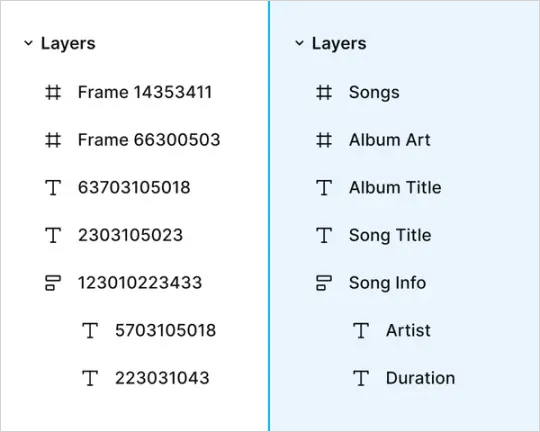Select the Album Title layer
The height and width of the screenshot is (432, 540).
tap(395, 188)
